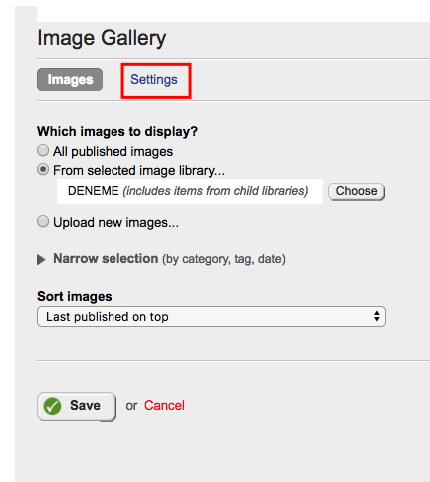Click the Choose button for the image library
The image size is (430, 482).
coord(356,191)
